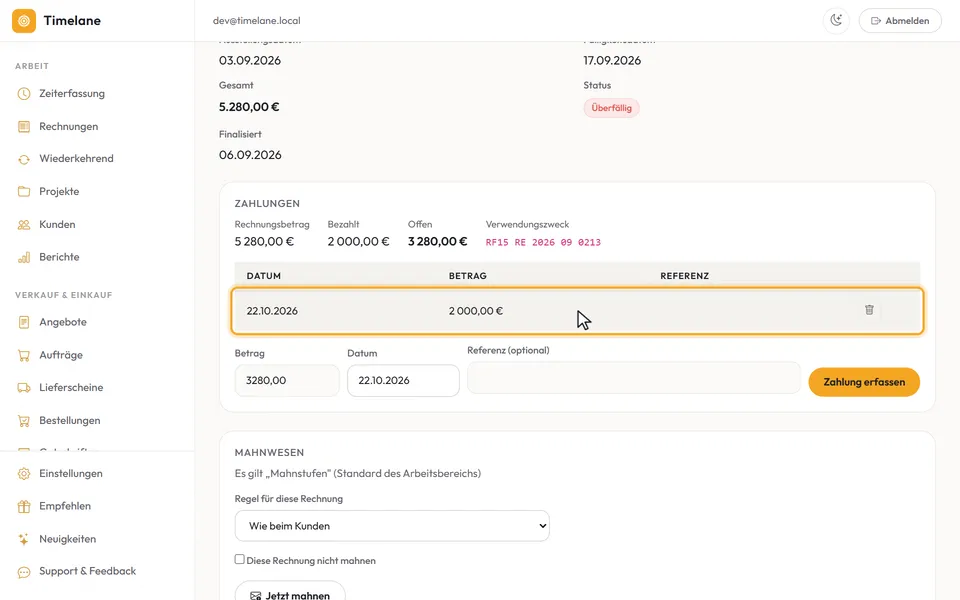Image resolution: width=960 pixels, height=600 pixels.
Task: Click the Neuigkeiten sparkle icon
Action: [x=24, y=539]
